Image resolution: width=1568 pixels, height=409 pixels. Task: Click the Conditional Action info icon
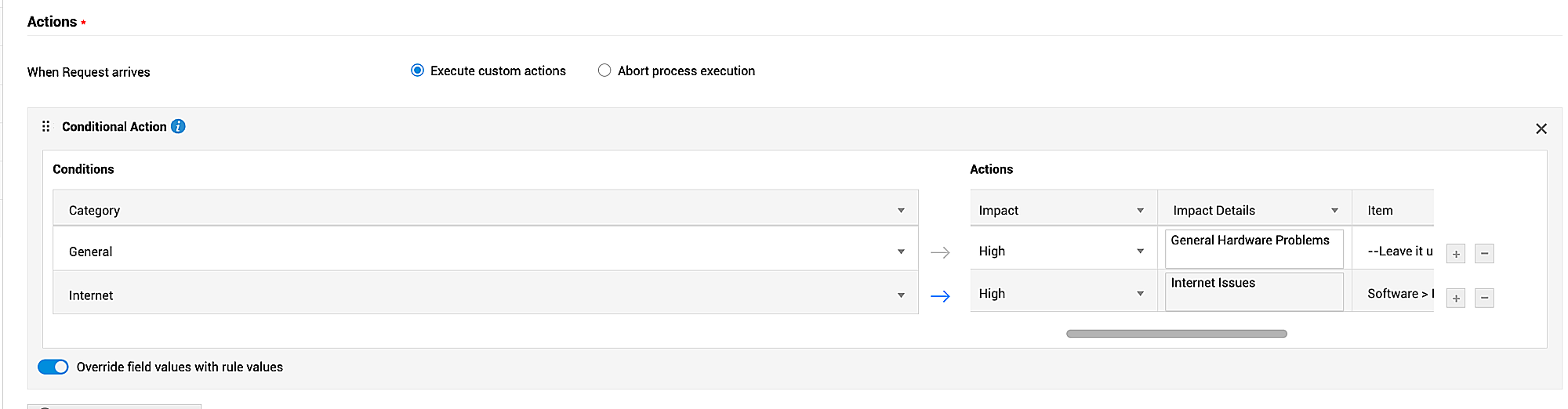[x=178, y=126]
